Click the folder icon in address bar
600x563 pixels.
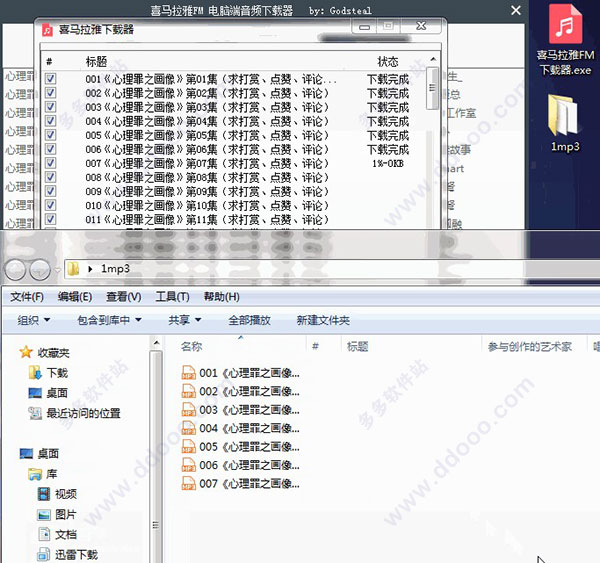tap(73, 269)
